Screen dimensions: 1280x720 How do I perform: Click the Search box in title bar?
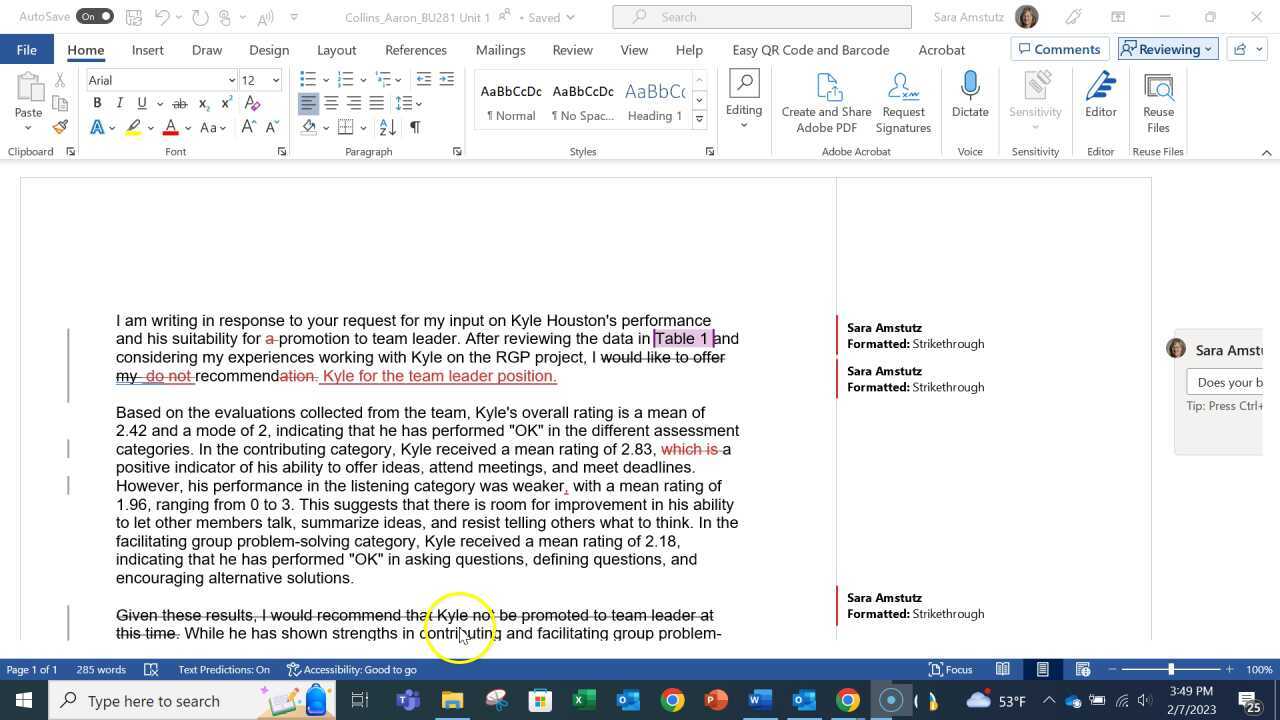(x=762, y=17)
